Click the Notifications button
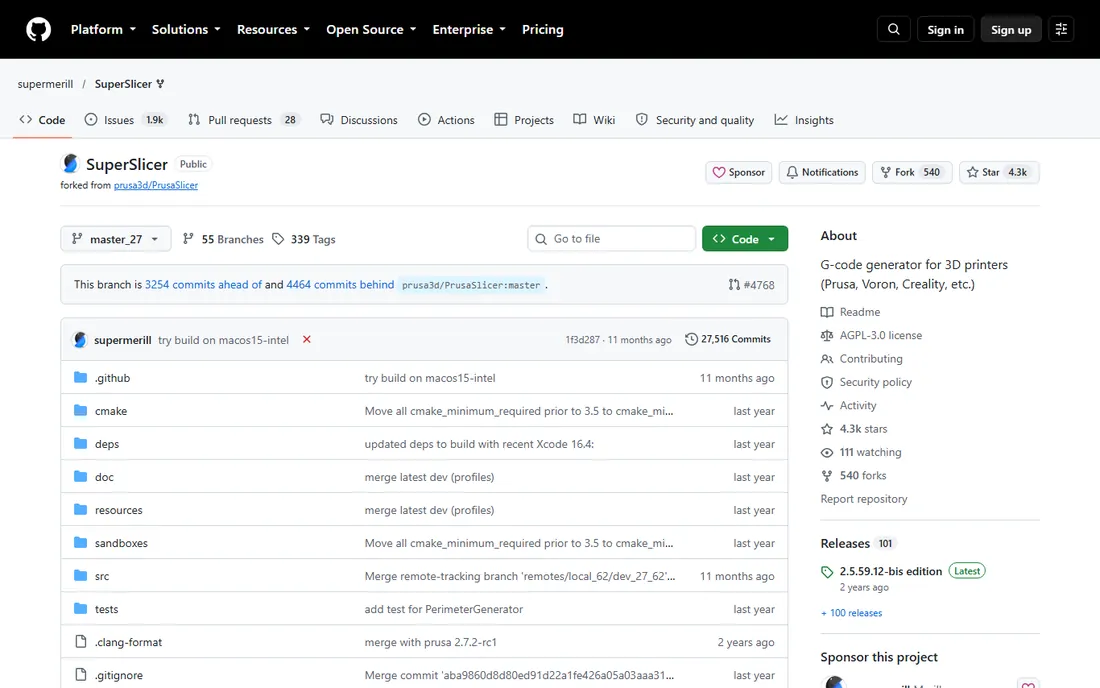This screenshot has width=1100, height=688. click(x=821, y=173)
